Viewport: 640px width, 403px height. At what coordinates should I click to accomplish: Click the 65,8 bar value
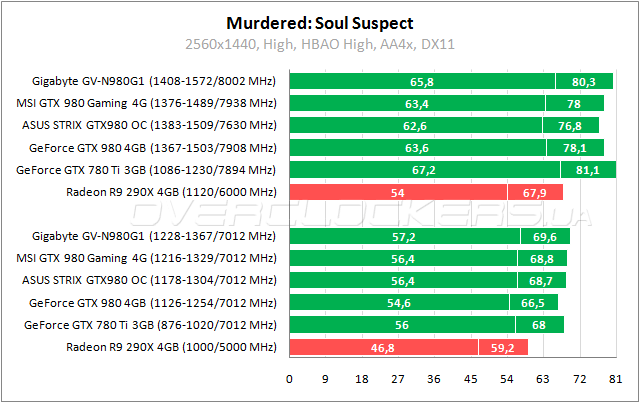[422, 82]
